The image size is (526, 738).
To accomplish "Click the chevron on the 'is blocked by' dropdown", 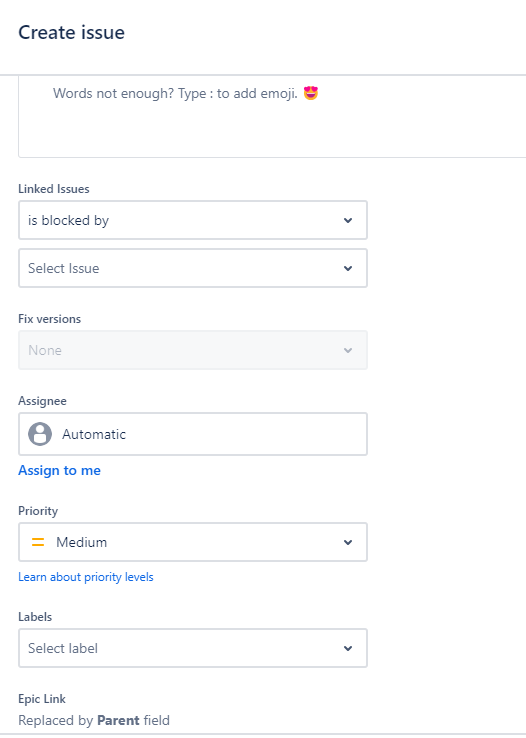I will coord(348,220).
